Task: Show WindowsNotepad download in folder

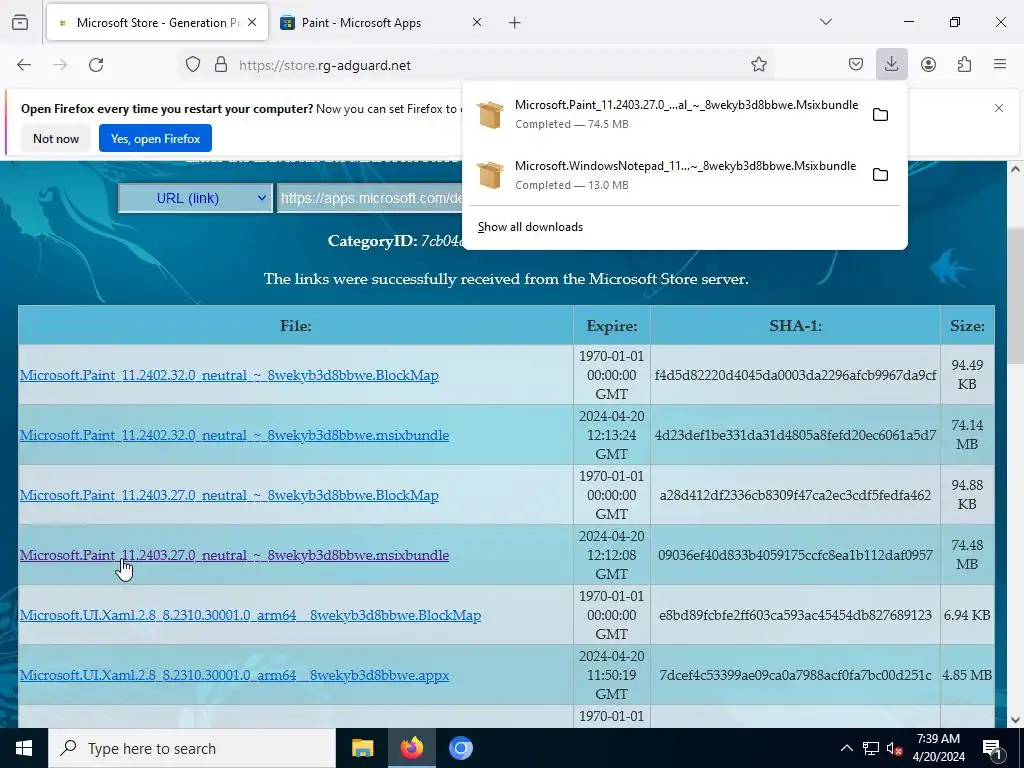Action: pyautogui.click(x=880, y=175)
